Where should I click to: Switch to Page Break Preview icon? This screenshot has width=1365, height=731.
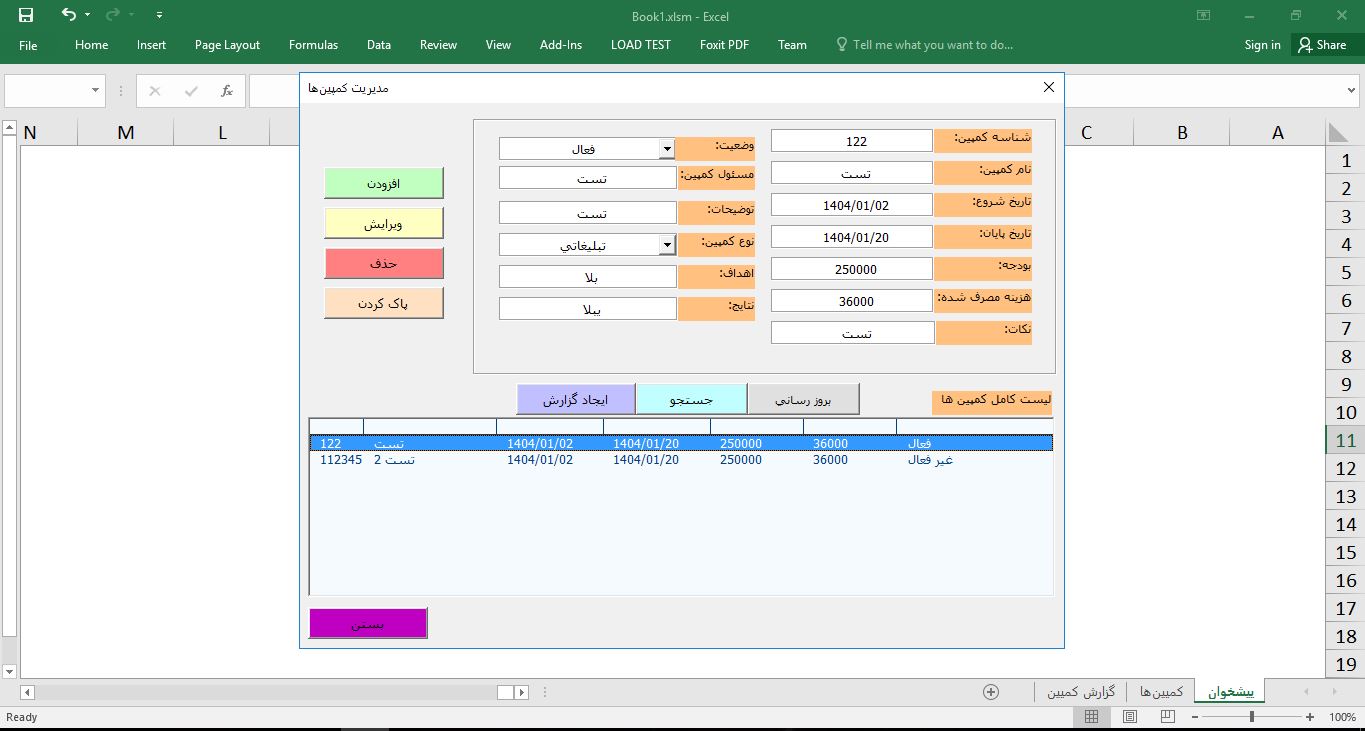click(x=1167, y=717)
